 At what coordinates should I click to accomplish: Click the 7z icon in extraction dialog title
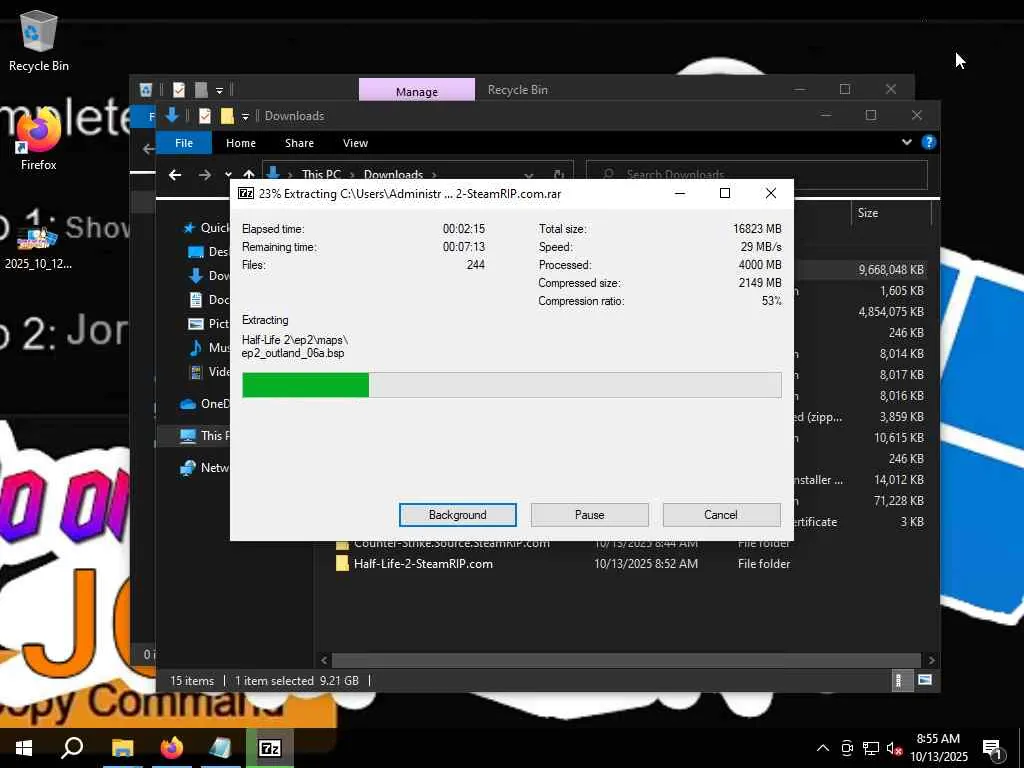coord(246,193)
